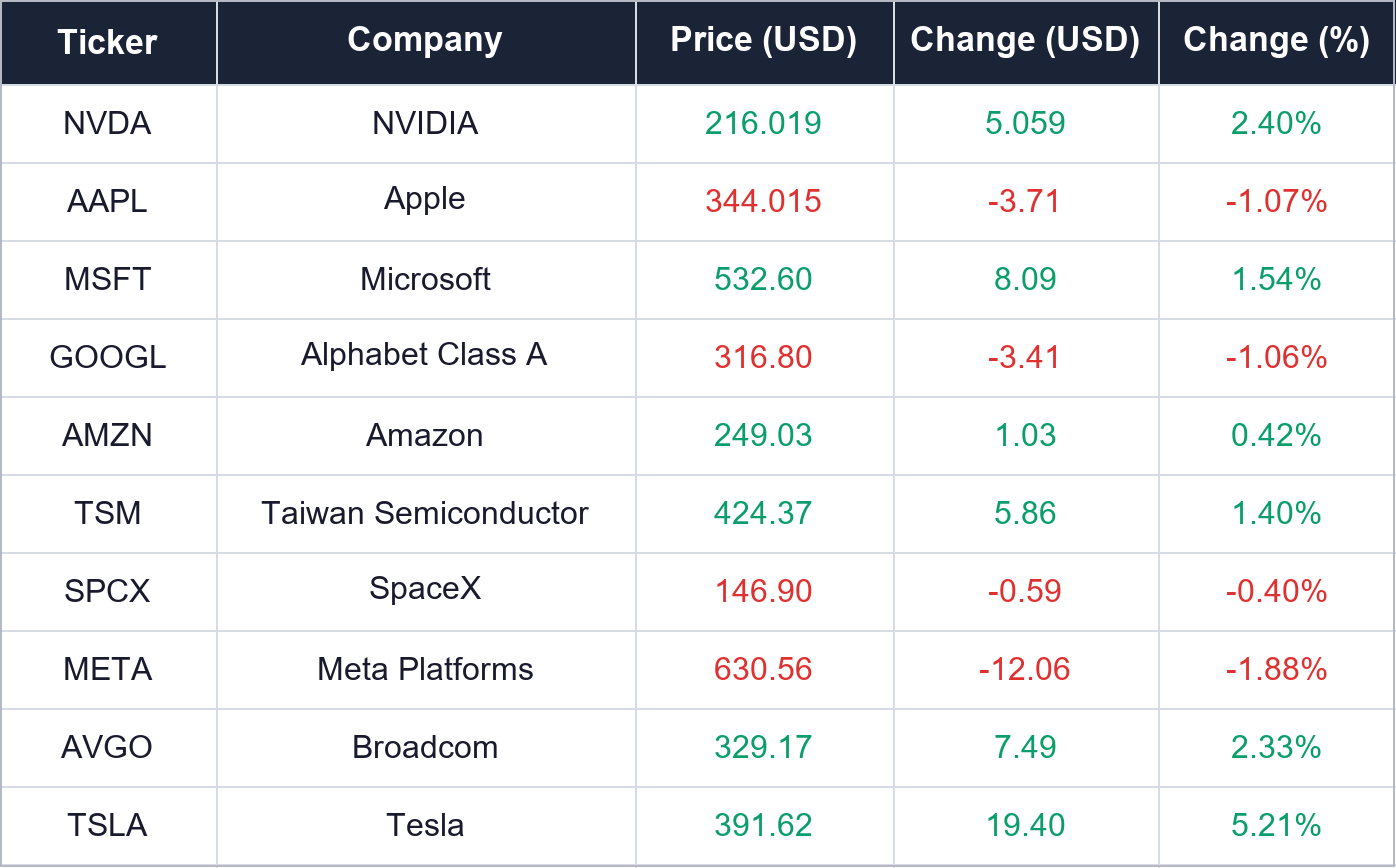
Task: Click NVIDIA's price 216.019
Action: [x=764, y=124]
